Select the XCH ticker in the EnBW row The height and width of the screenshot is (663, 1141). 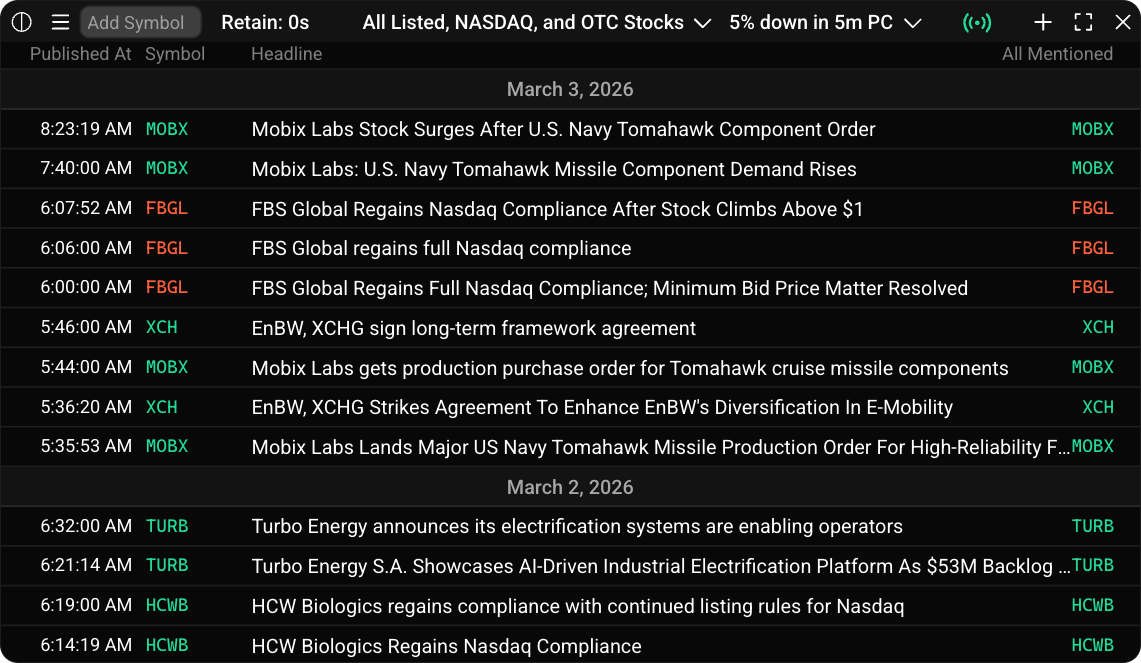tap(161, 327)
